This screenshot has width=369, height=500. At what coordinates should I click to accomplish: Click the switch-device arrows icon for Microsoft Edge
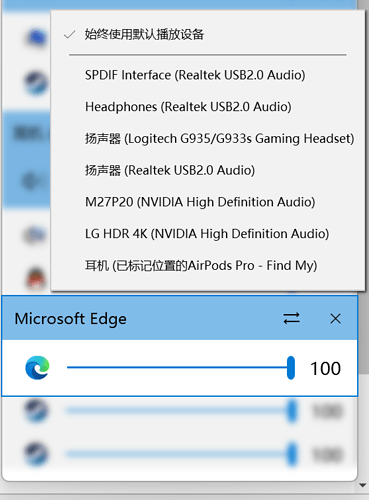291,318
